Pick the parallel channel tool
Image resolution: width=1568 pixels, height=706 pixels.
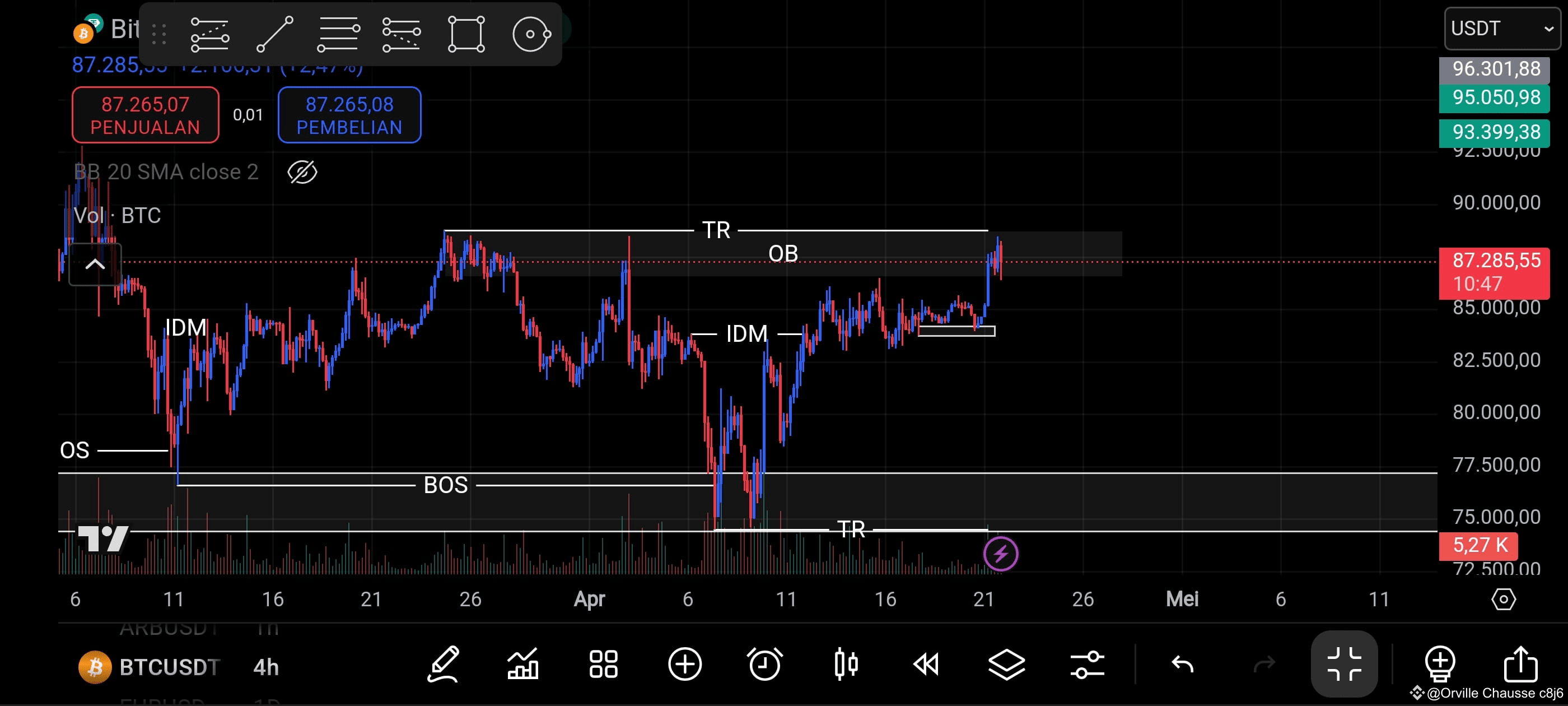click(401, 34)
